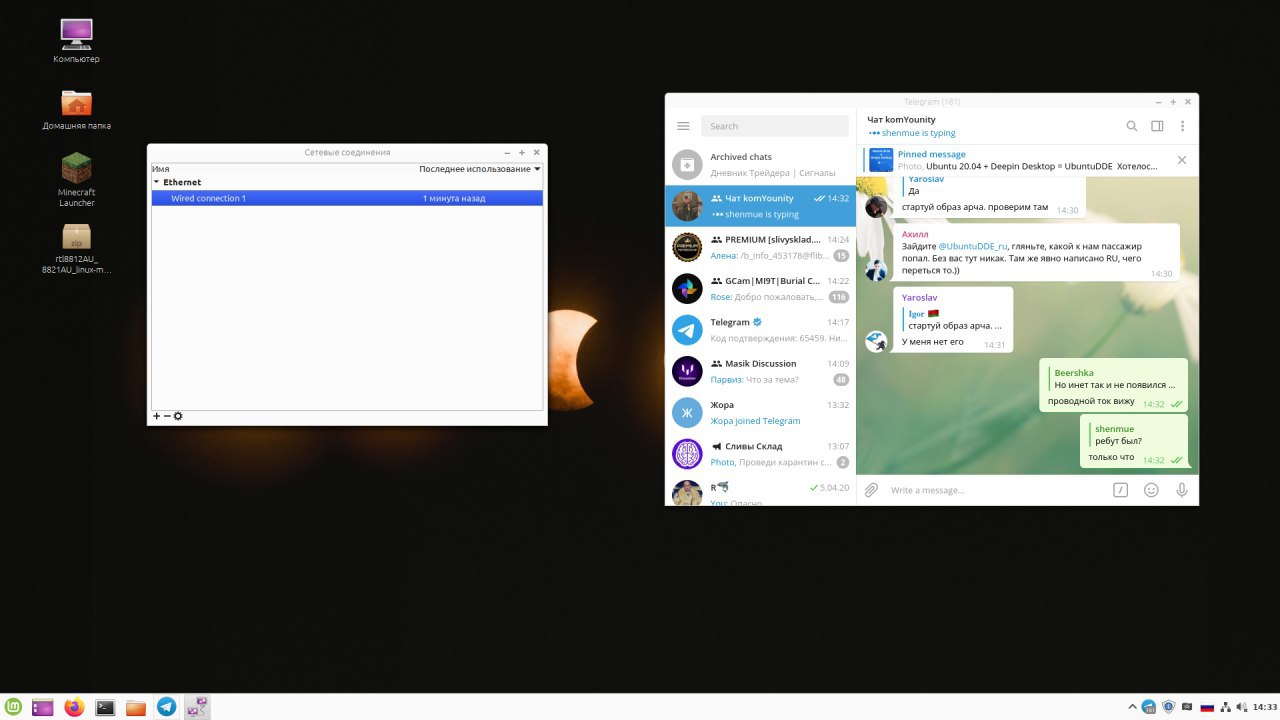Open the bot commands slash icon
1280x720 pixels.
(x=1121, y=490)
